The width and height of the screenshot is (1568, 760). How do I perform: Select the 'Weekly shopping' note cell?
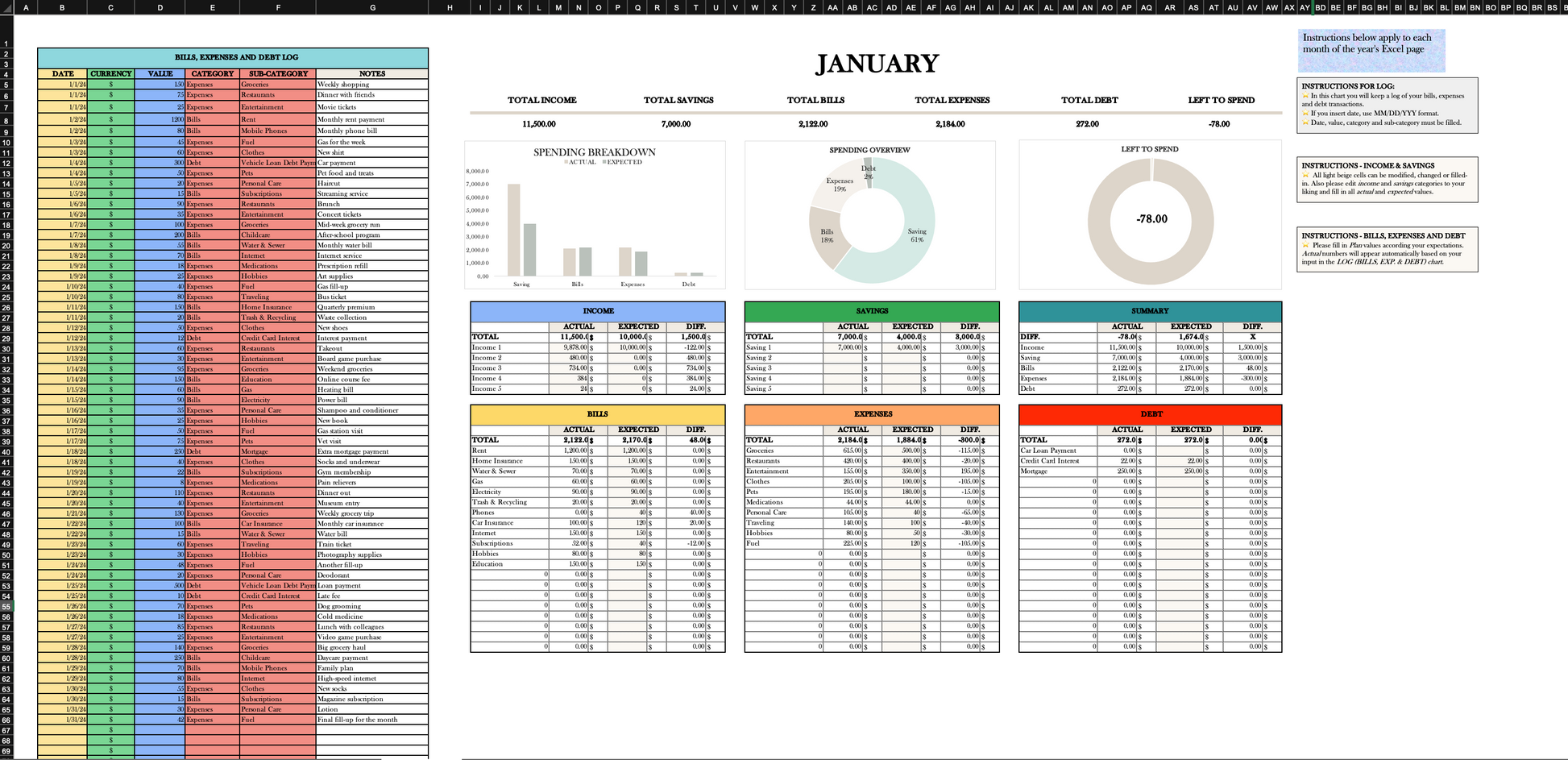372,84
